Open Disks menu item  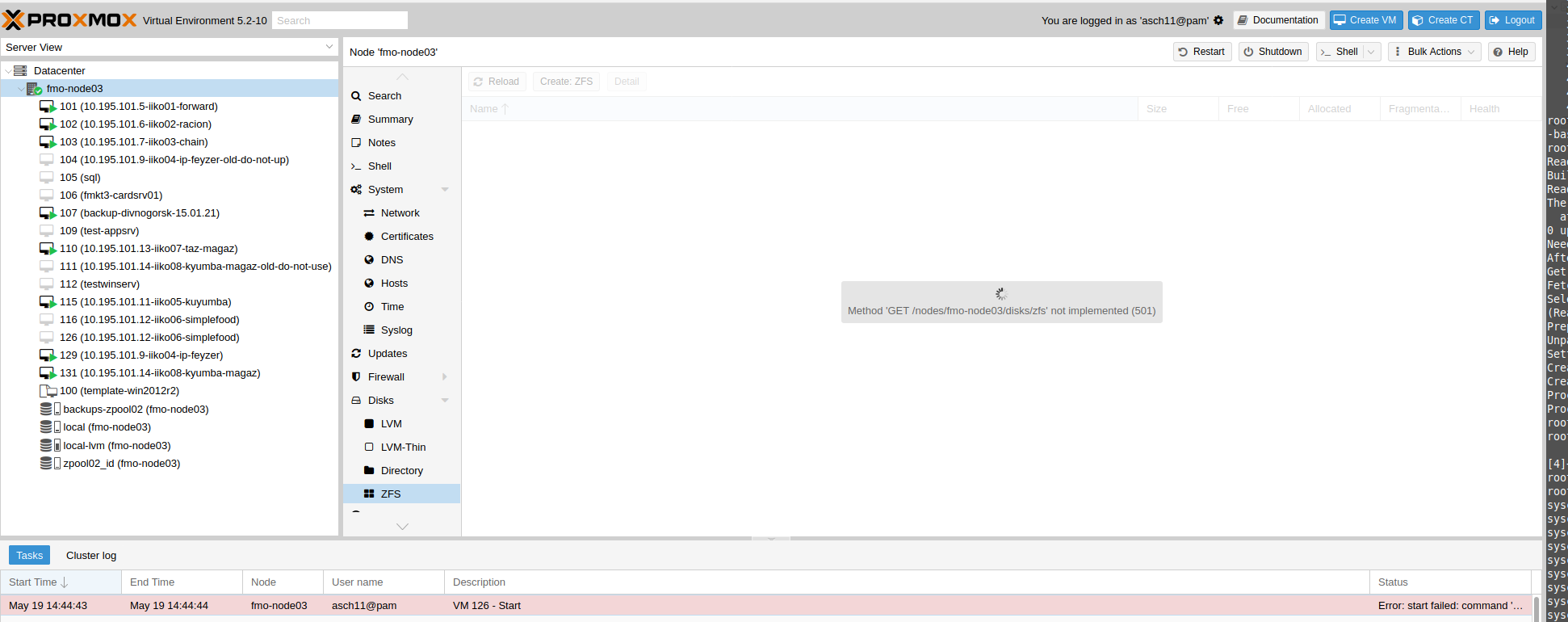(402, 401)
